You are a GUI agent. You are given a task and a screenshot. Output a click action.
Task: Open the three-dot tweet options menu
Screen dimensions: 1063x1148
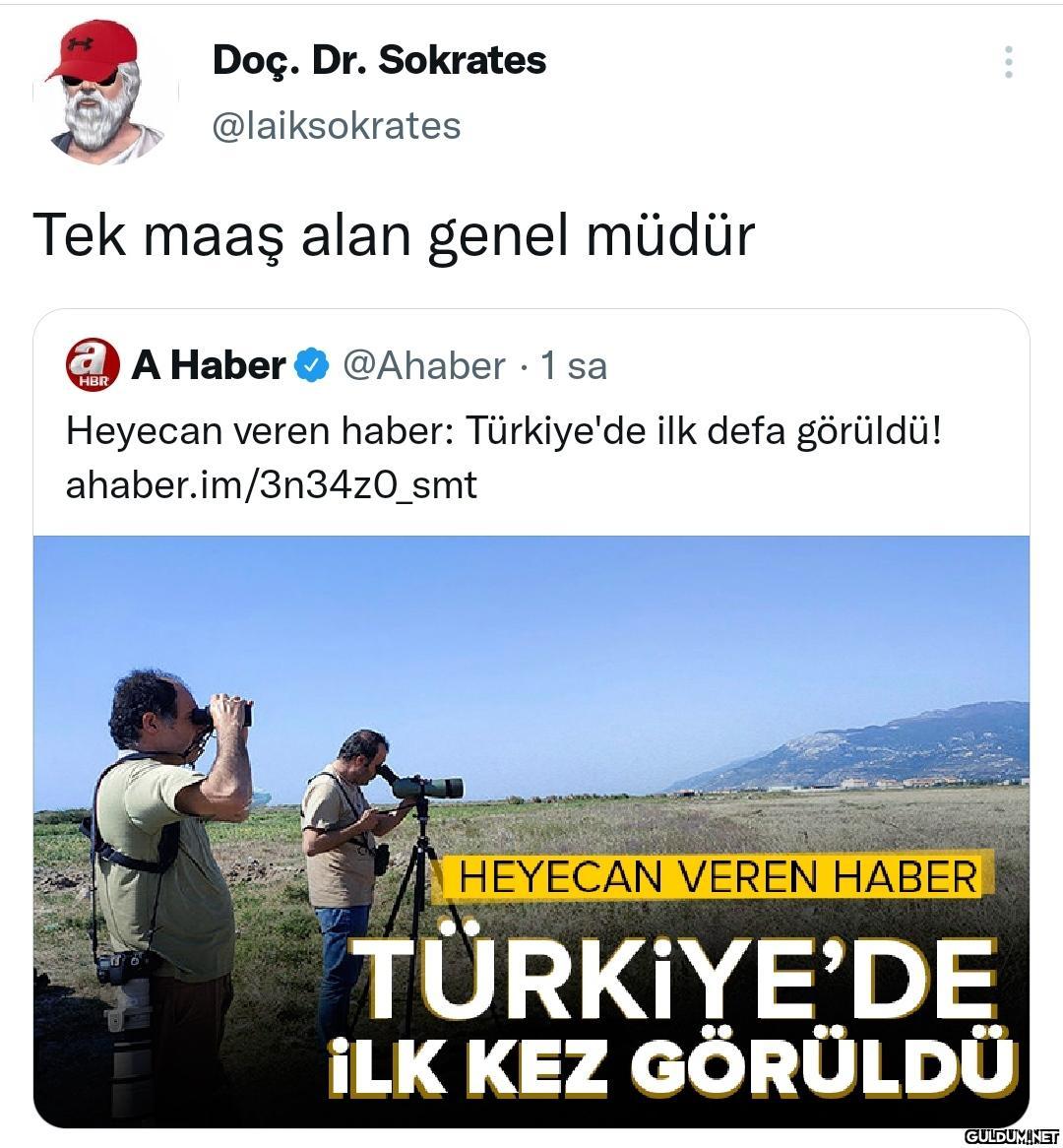coord(1008,62)
